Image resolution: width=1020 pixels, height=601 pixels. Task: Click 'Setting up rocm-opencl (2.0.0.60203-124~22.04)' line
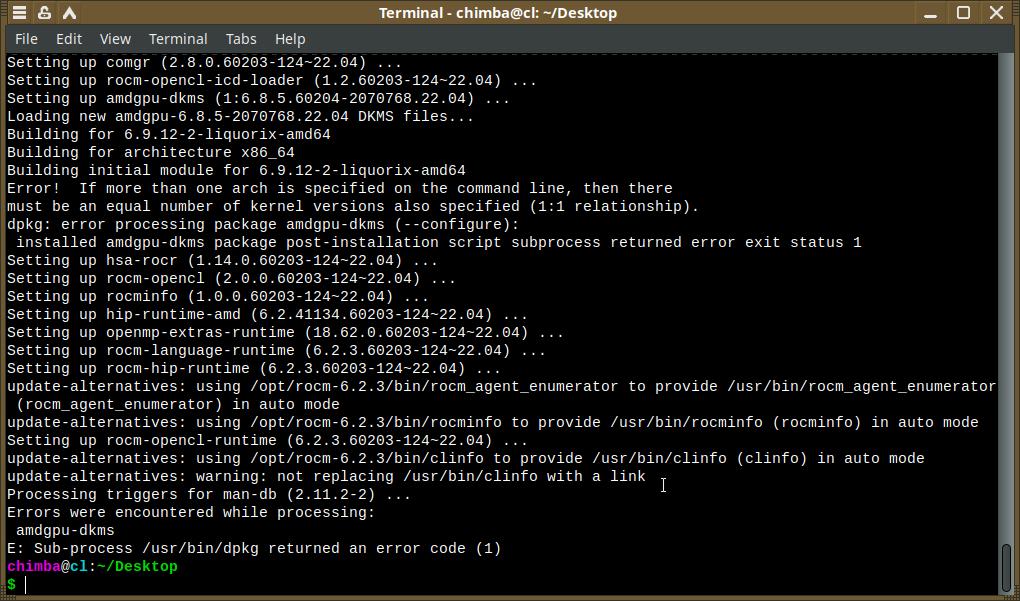232,278
